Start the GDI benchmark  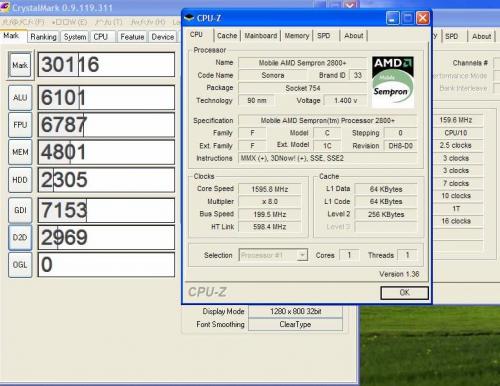click(20, 210)
